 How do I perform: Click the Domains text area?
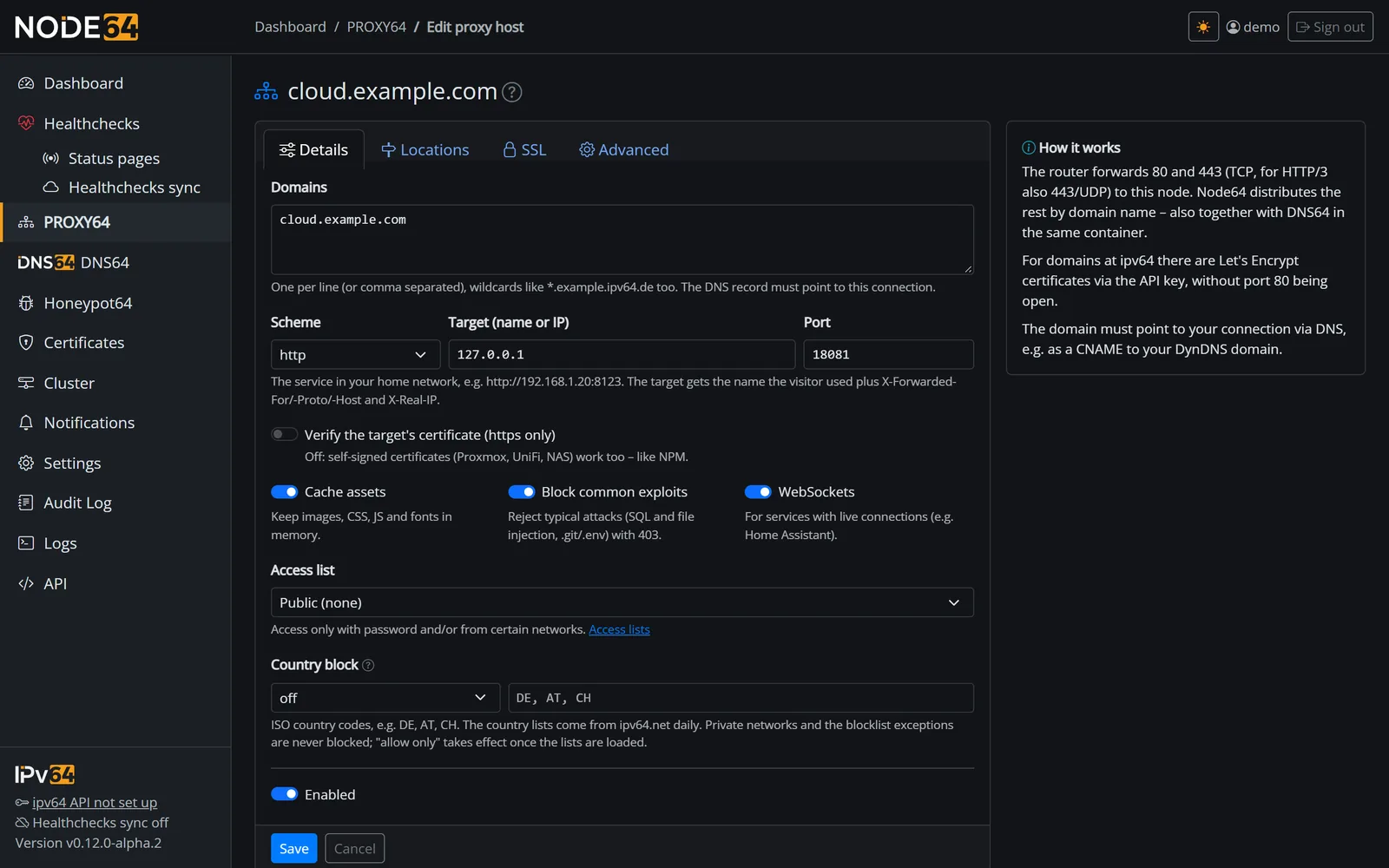(x=622, y=240)
